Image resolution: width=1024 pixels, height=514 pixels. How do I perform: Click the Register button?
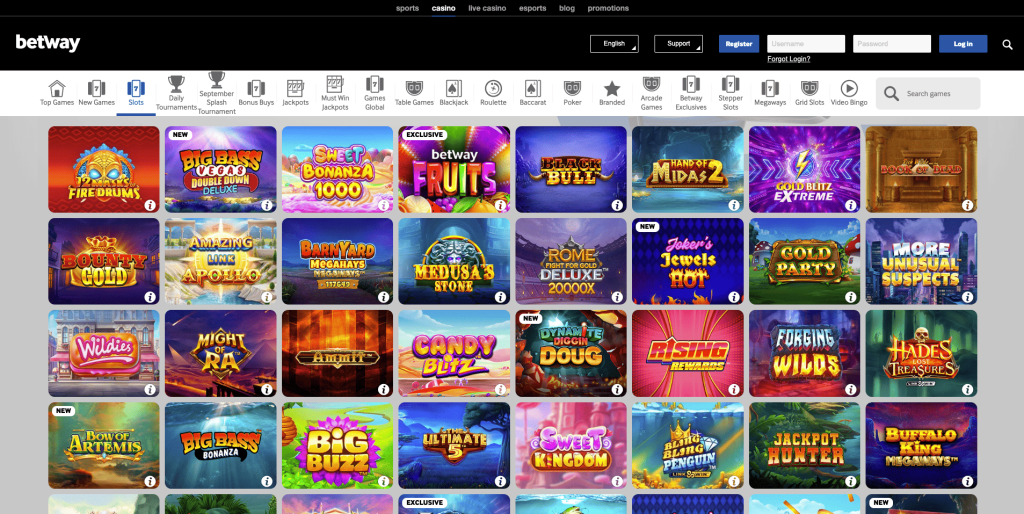pos(739,44)
